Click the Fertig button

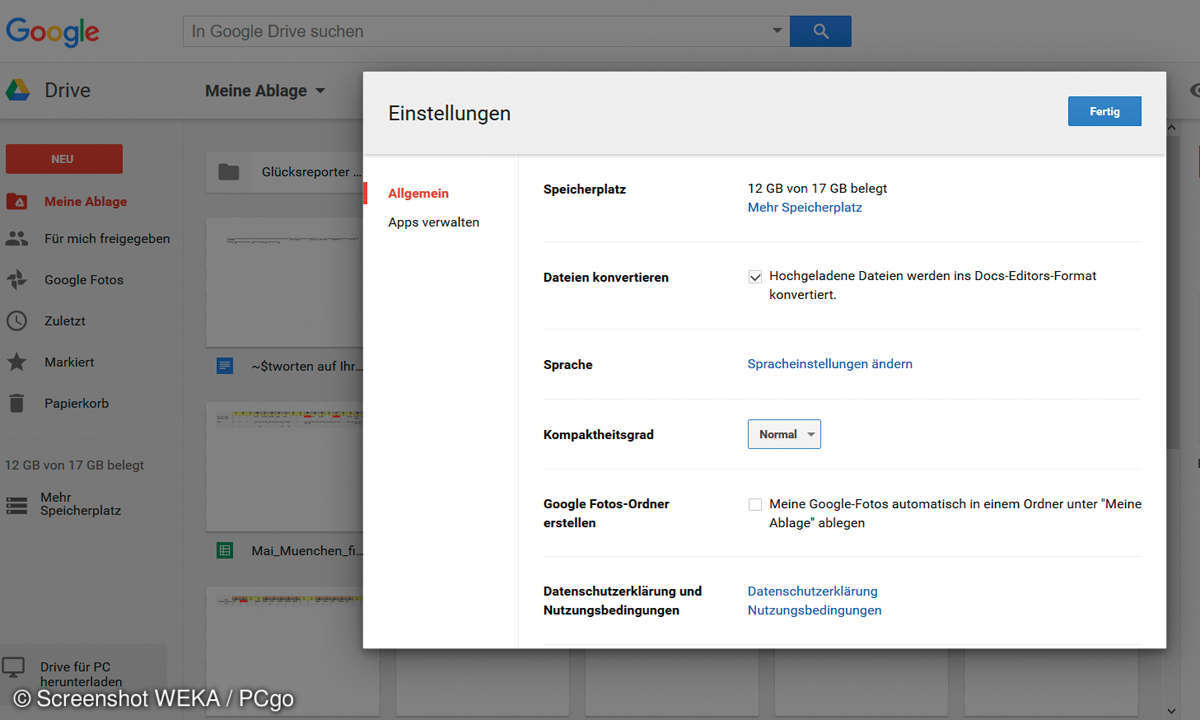1105,111
